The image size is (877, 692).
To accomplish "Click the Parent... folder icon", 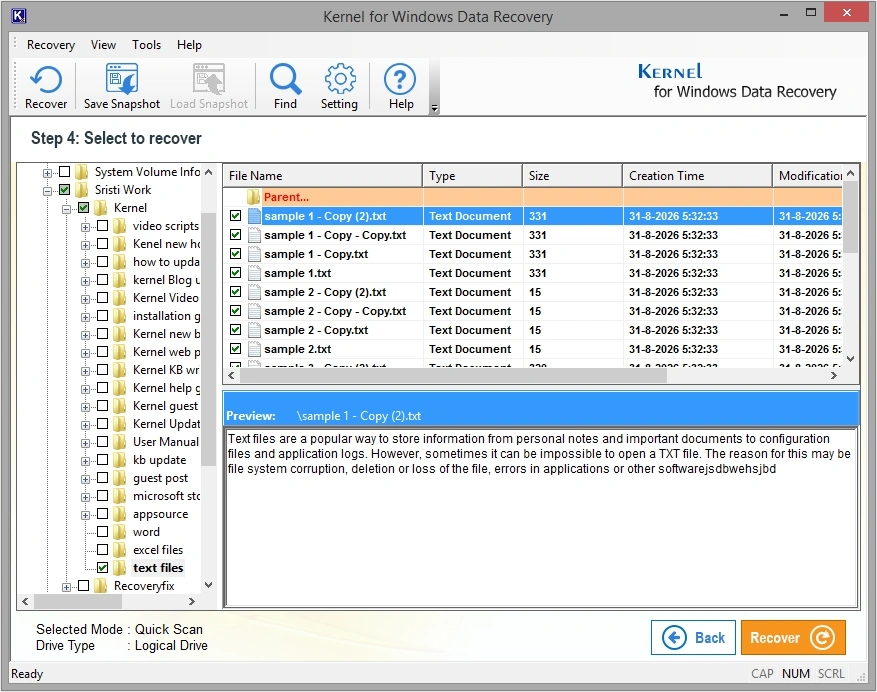I will (x=253, y=197).
